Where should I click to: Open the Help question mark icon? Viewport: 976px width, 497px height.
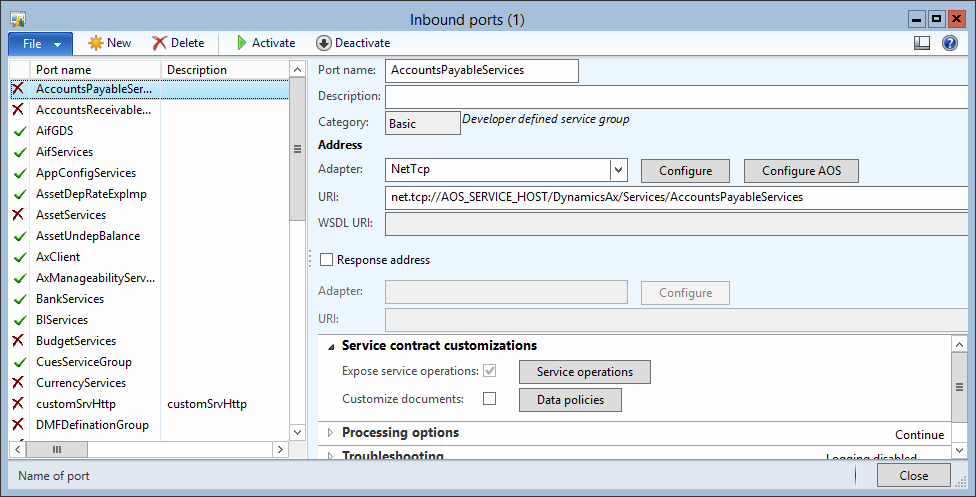(950, 43)
